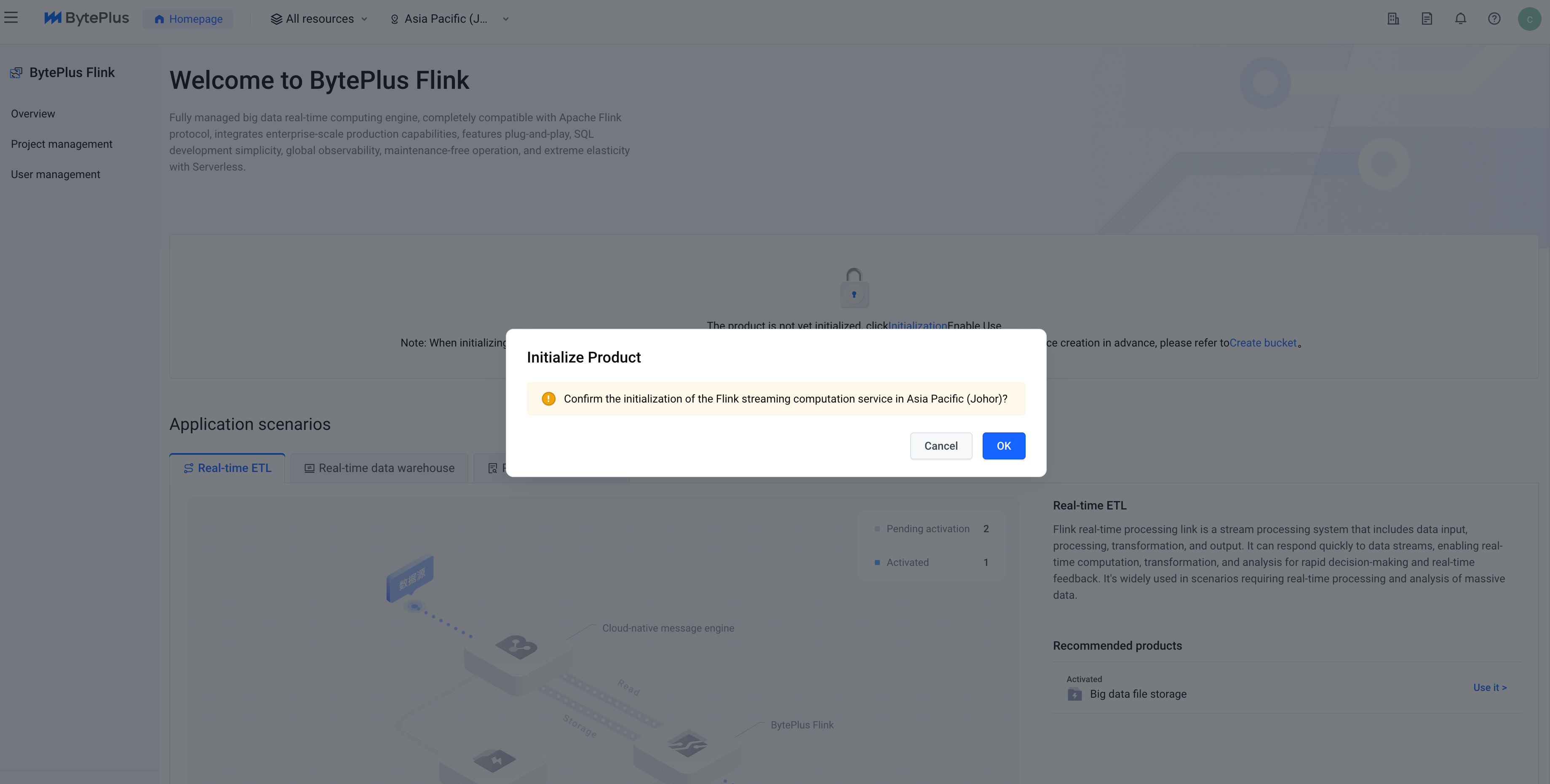Open User management in sidebar

(x=55, y=174)
